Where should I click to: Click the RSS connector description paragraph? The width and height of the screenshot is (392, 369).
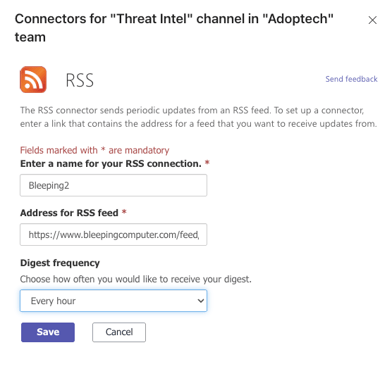(198, 117)
